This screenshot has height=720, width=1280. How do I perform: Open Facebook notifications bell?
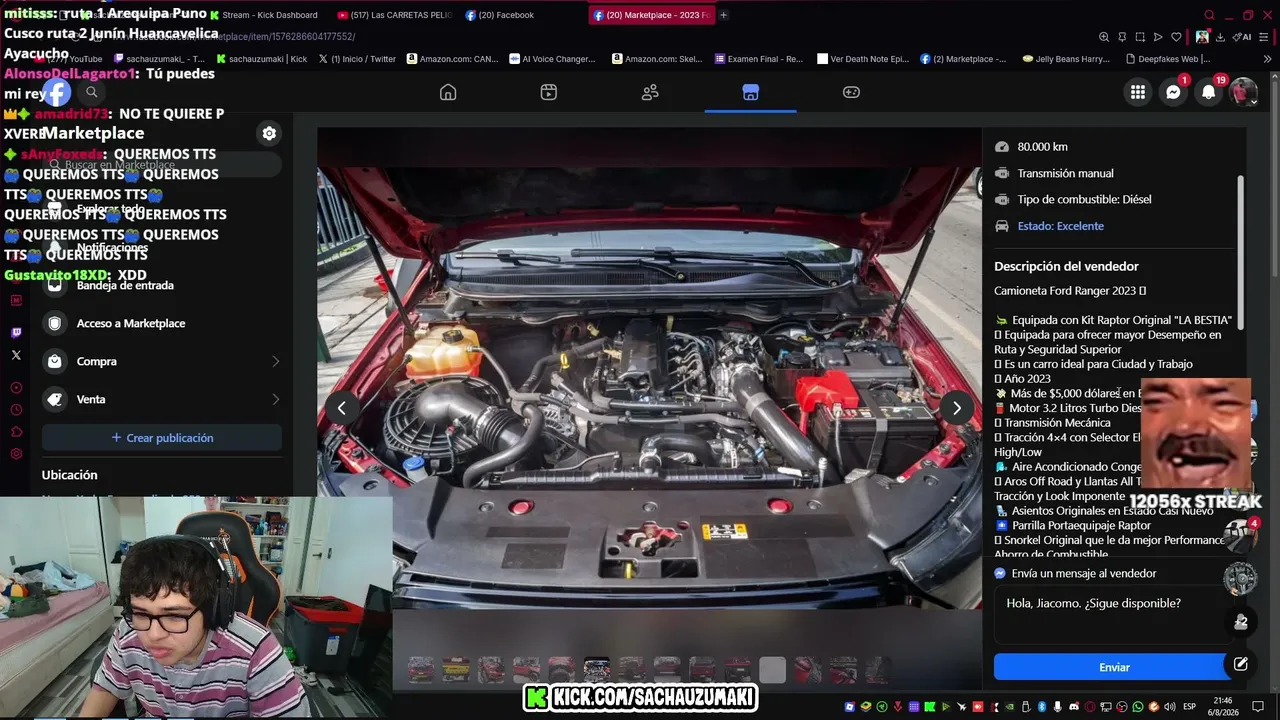(1208, 92)
